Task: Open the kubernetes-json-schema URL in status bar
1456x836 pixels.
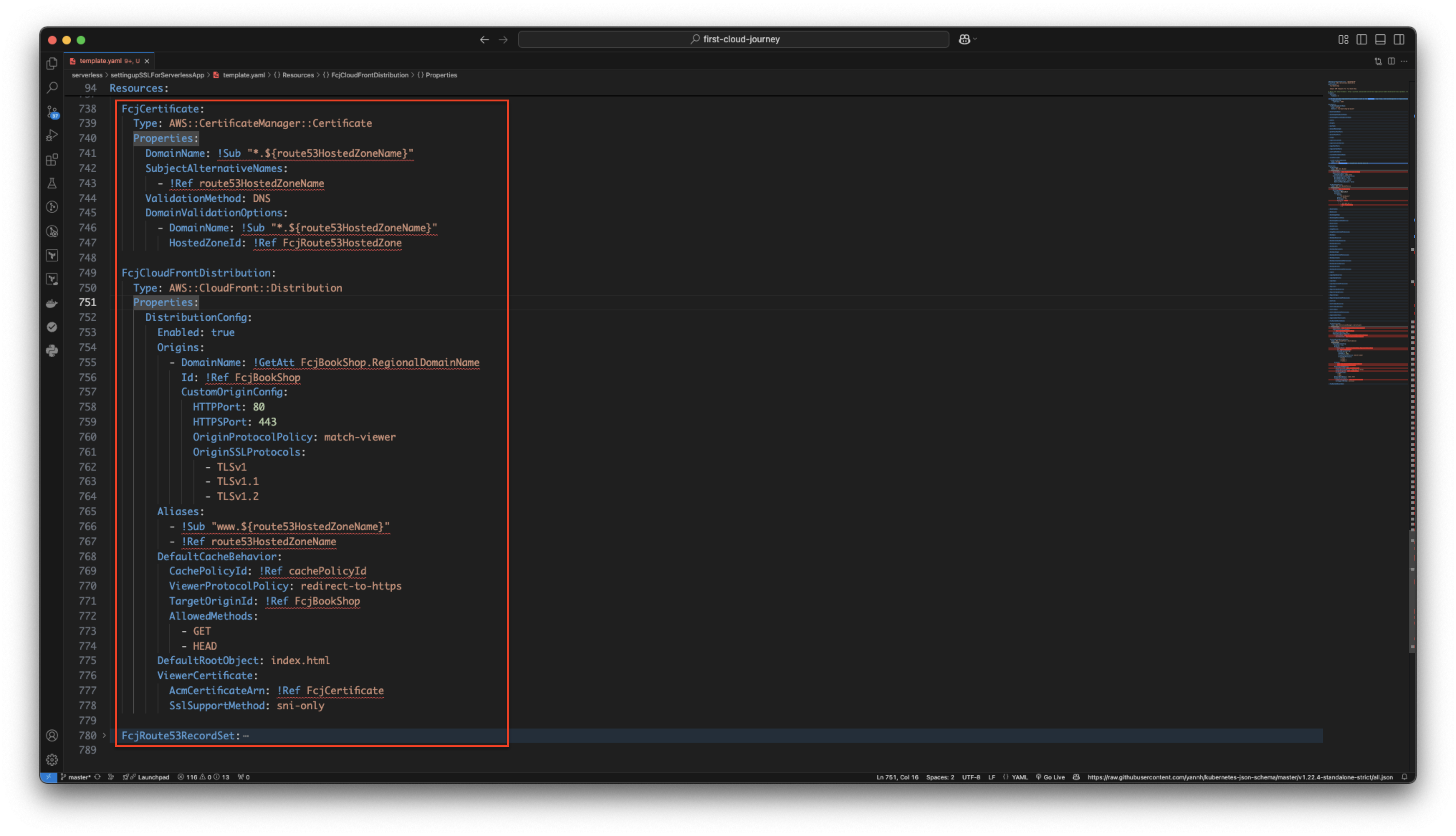Action: click(1240, 777)
